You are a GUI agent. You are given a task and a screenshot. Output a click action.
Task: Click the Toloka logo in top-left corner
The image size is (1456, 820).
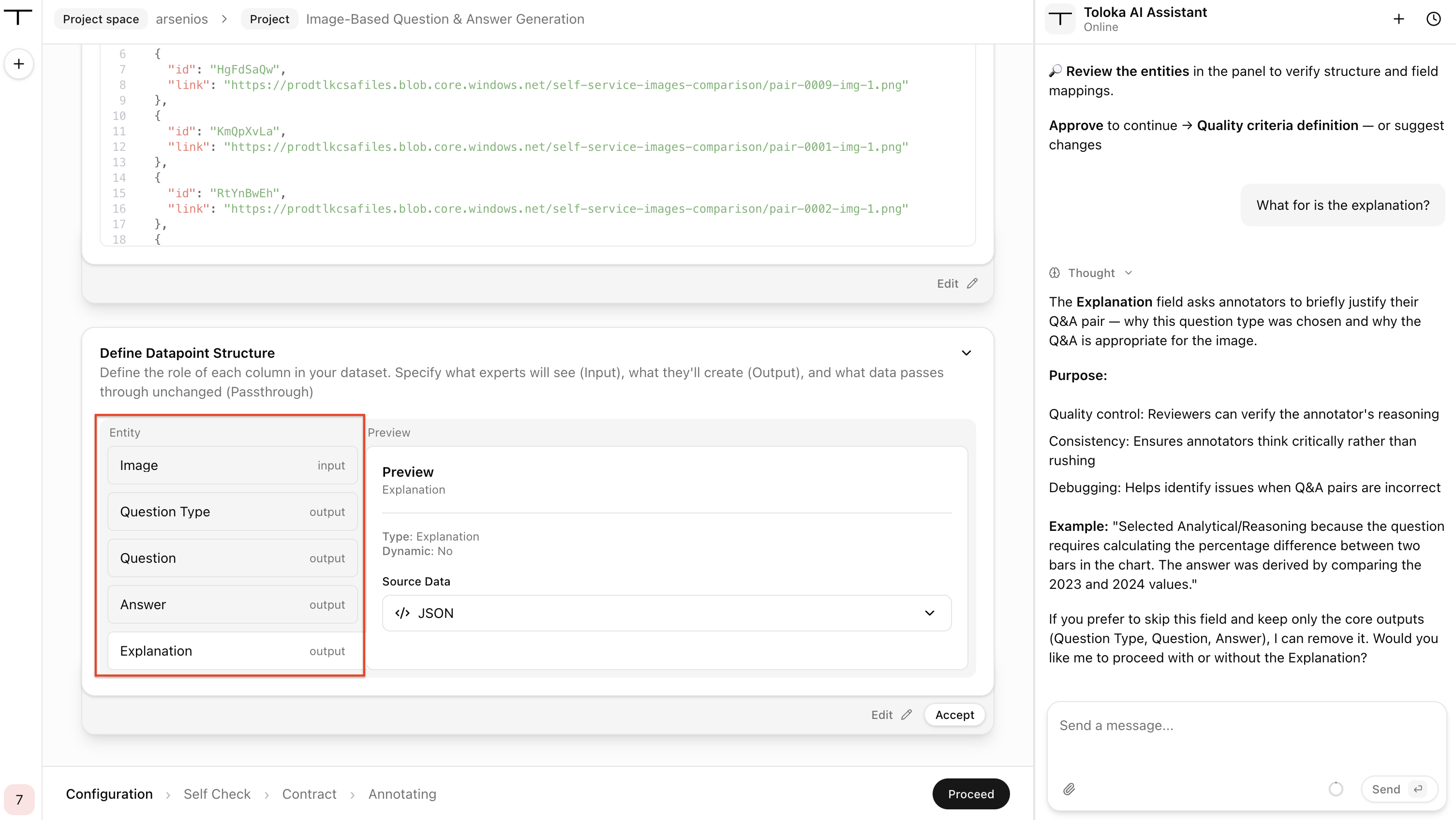(x=19, y=17)
